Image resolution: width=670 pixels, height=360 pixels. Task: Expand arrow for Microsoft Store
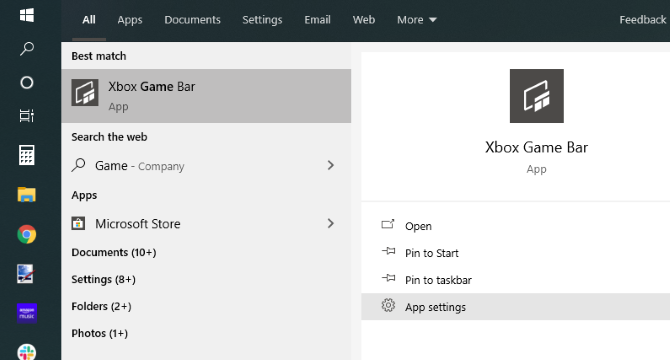click(331, 223)
